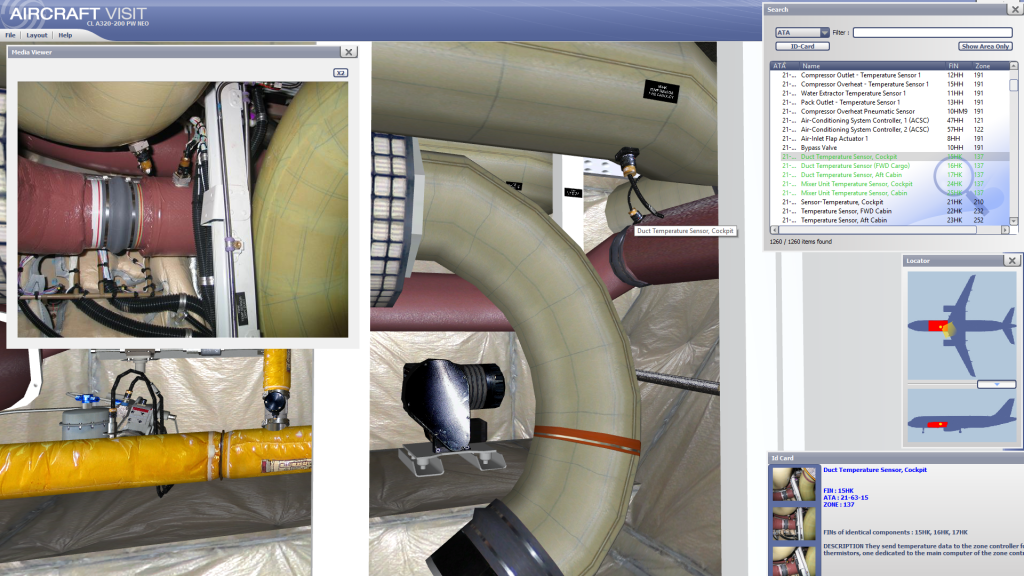The height and width of the screenshot is (576, 1024).
Task: Click the vertical scrollbar thumb of search list
Action: [1014, 85]
